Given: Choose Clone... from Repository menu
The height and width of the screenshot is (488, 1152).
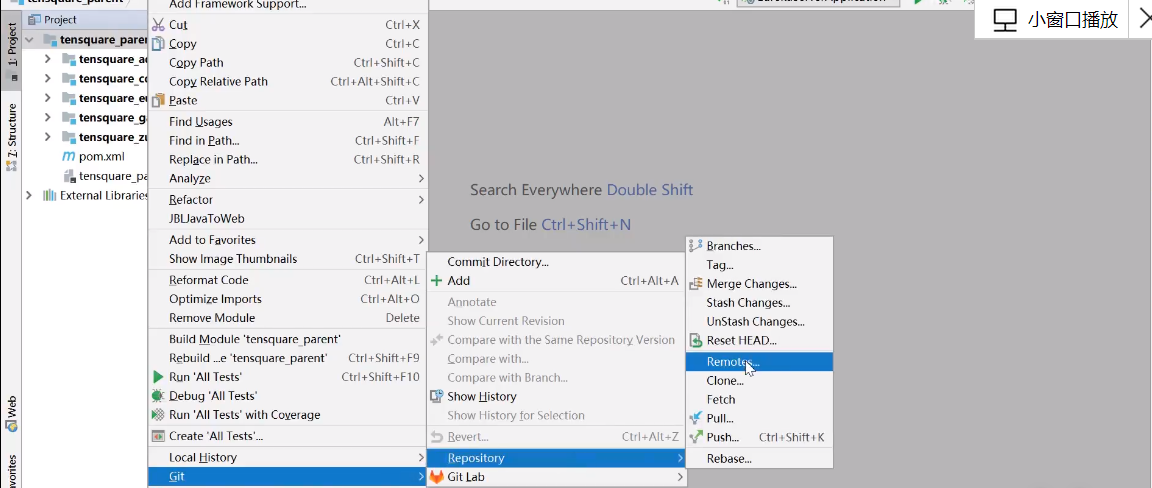Looking at the screenshot, I should (x=759, y=381).
